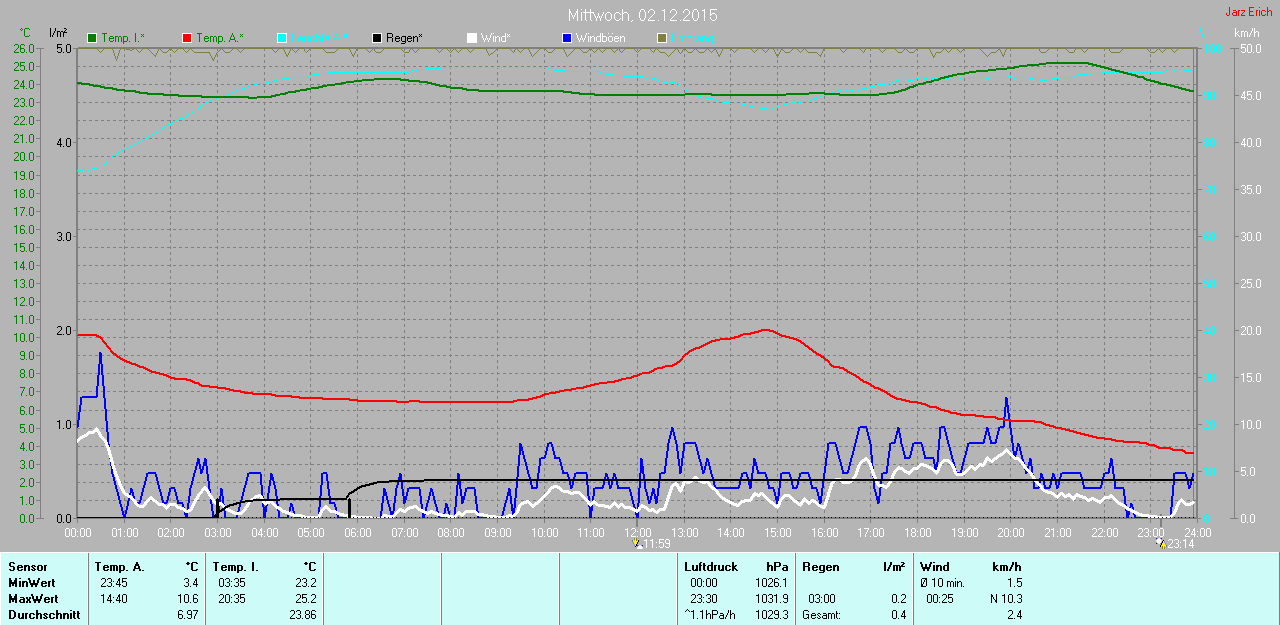The image size is (1280, 625).
Task: Click the minimum time '23:45' cell
Action: pos(113,583)
